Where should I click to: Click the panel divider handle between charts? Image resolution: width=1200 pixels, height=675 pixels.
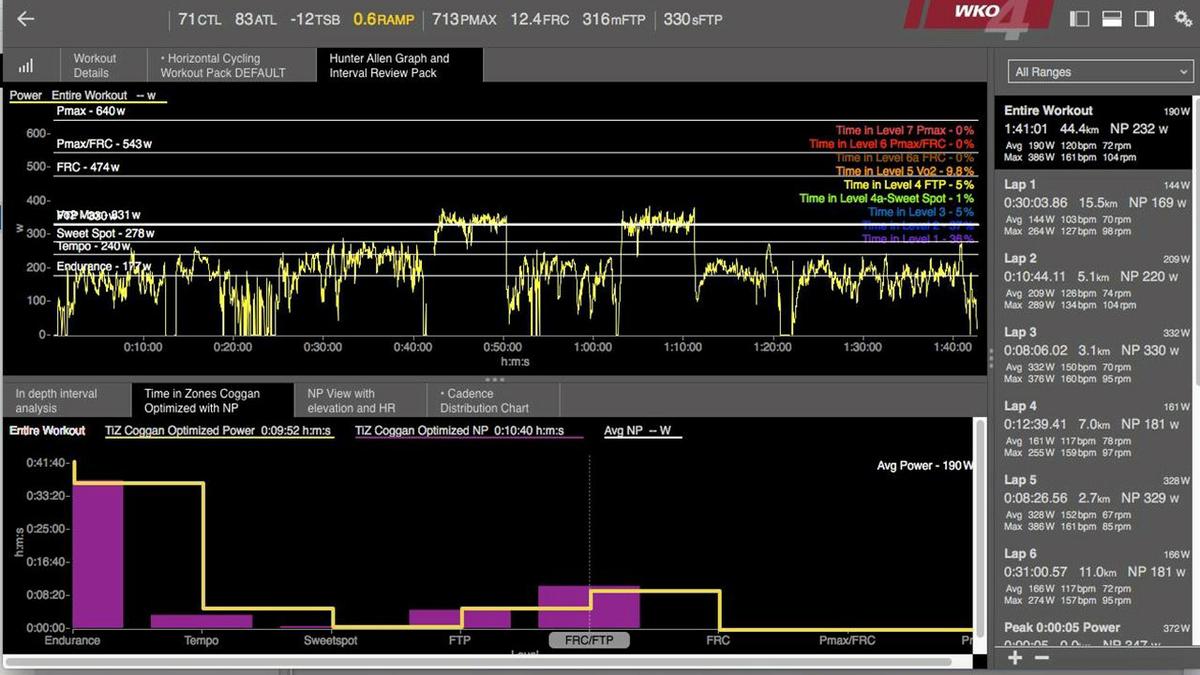494,380
